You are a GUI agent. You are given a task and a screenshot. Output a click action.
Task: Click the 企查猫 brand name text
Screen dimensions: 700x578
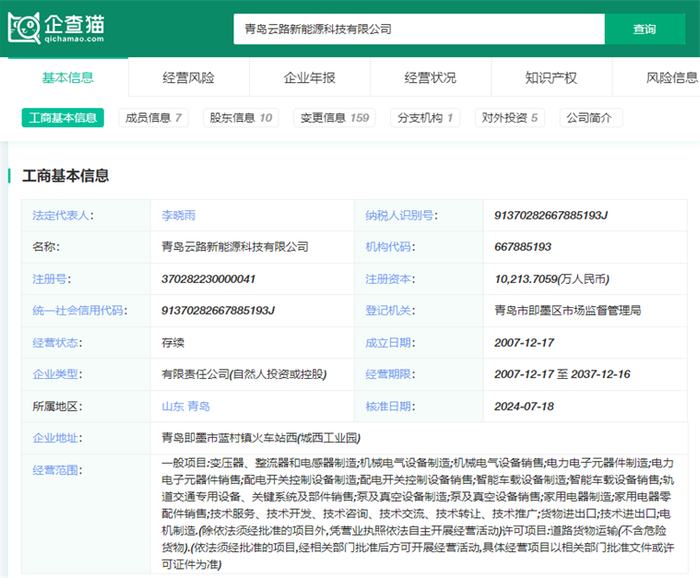(74, 22)
